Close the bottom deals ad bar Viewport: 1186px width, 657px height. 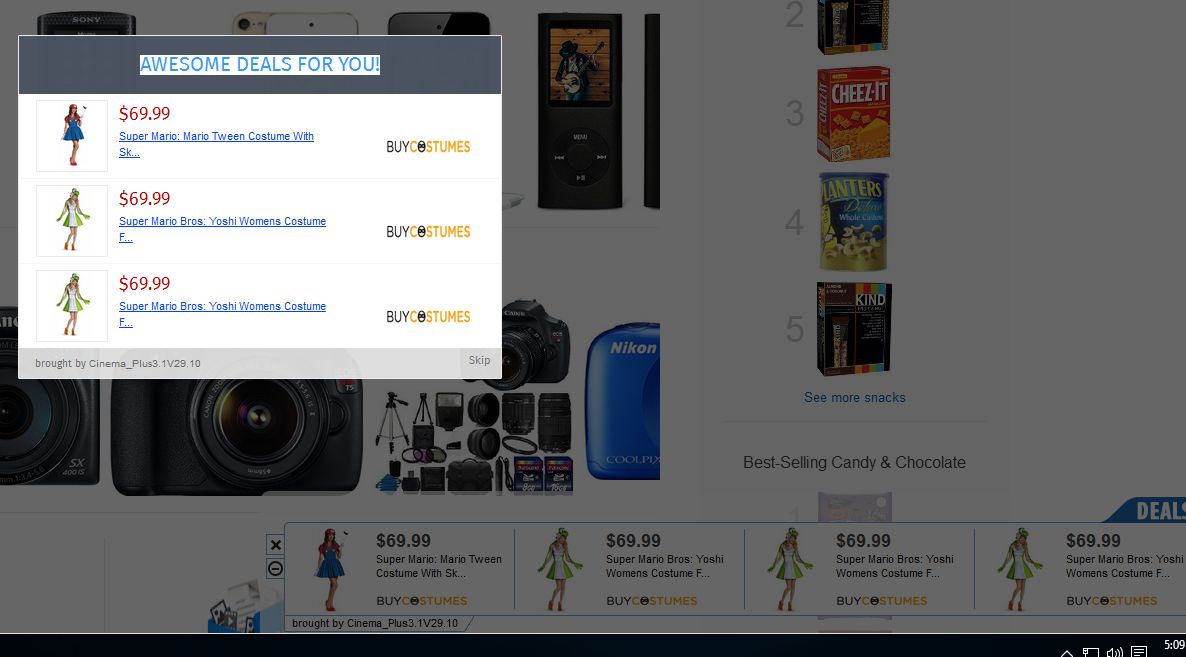point(275,544)
